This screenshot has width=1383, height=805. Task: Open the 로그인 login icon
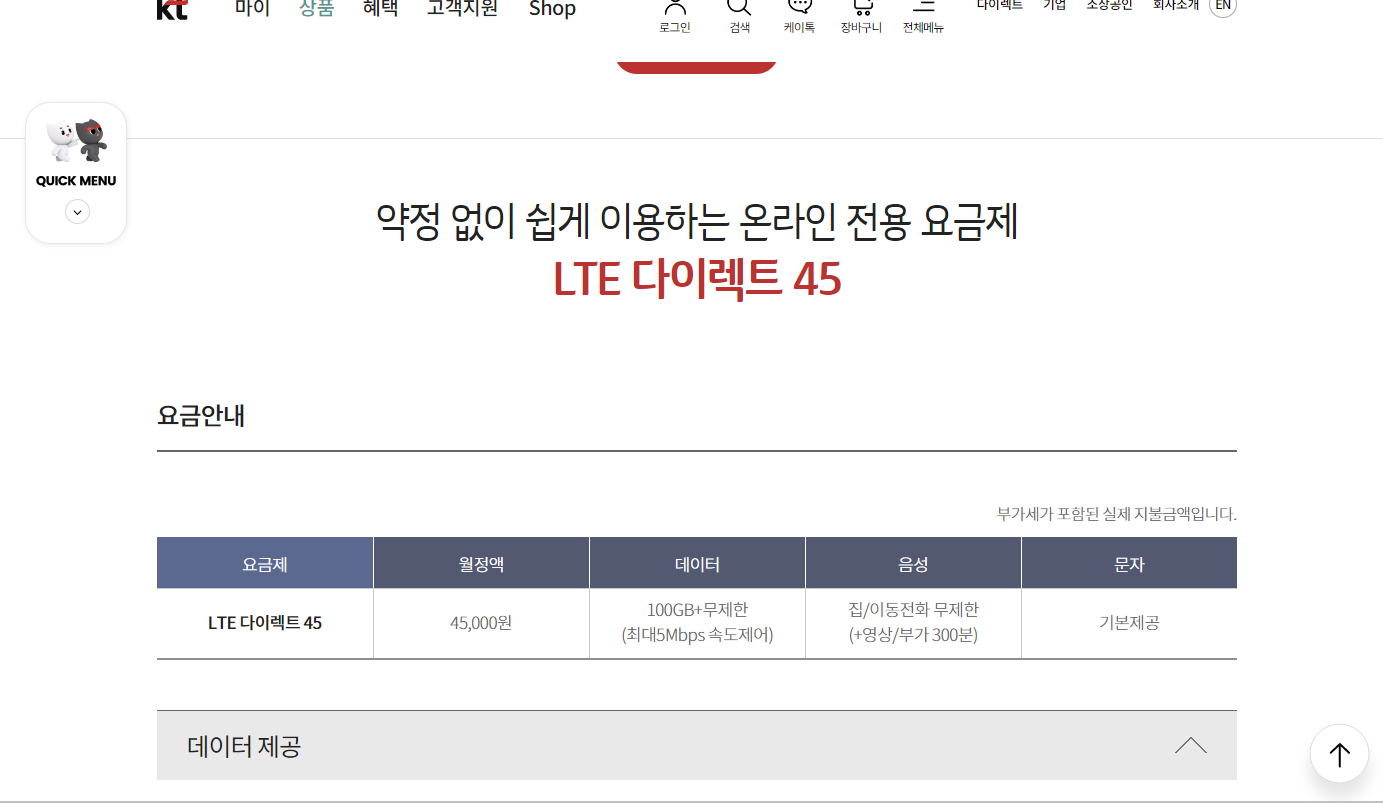(675, 16)
